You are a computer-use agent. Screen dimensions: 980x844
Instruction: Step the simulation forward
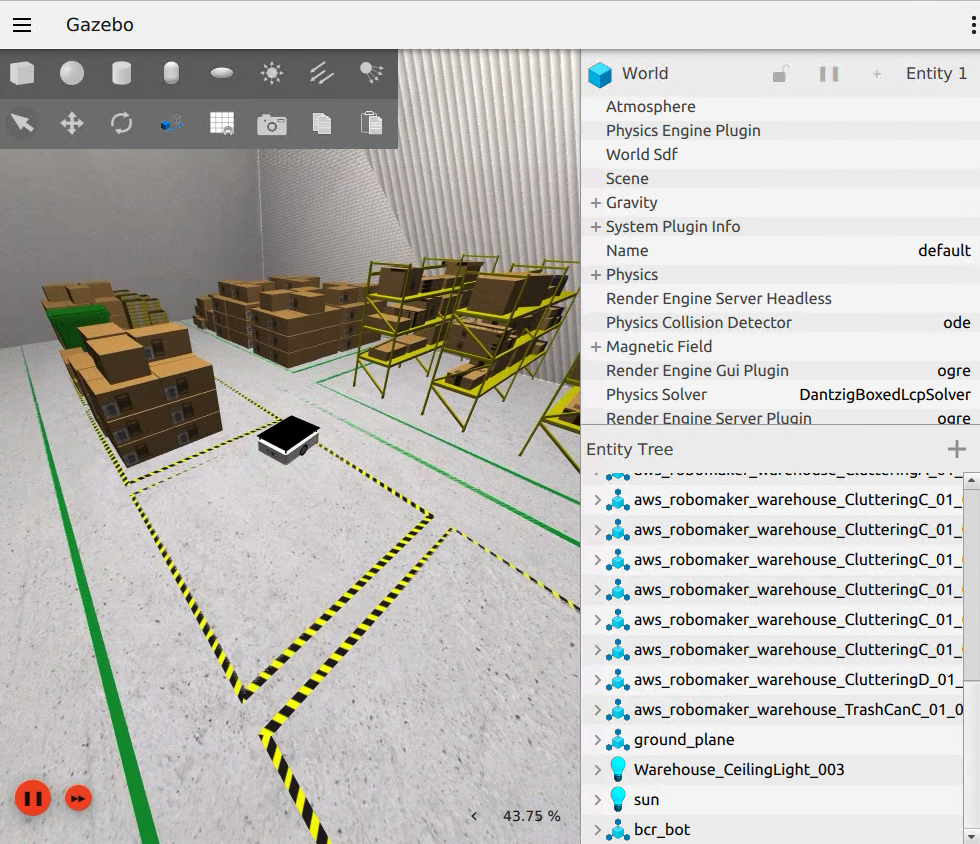[x=78, y=798]
